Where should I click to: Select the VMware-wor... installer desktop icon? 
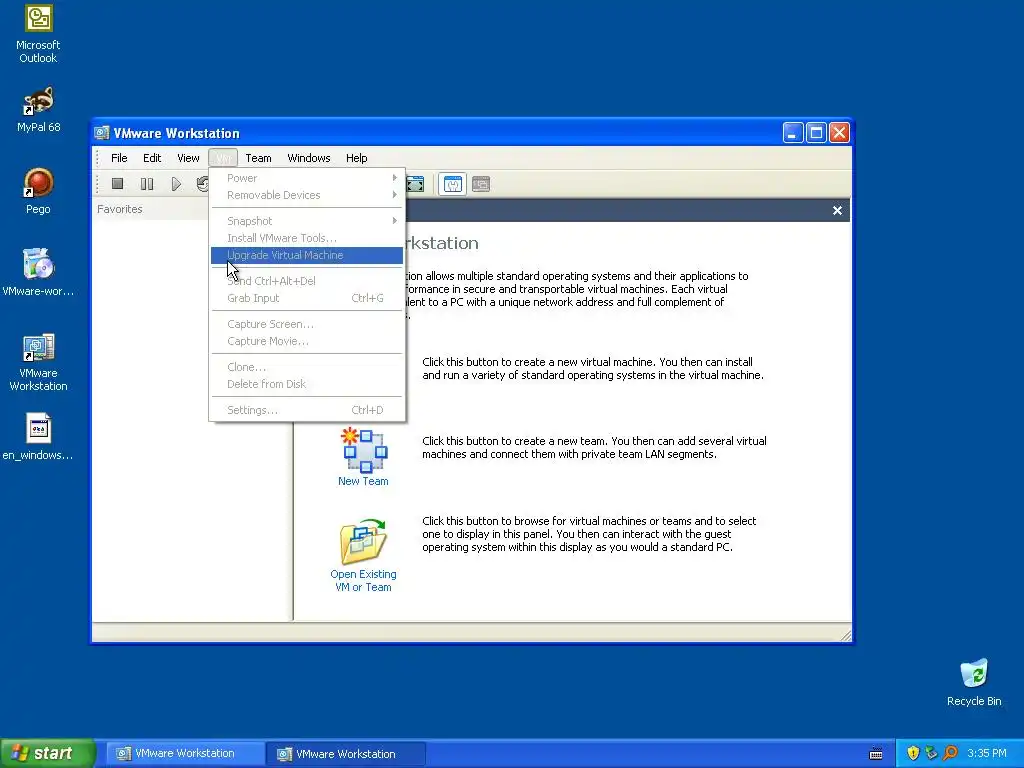pyautogui.click(x=39, y=264)
